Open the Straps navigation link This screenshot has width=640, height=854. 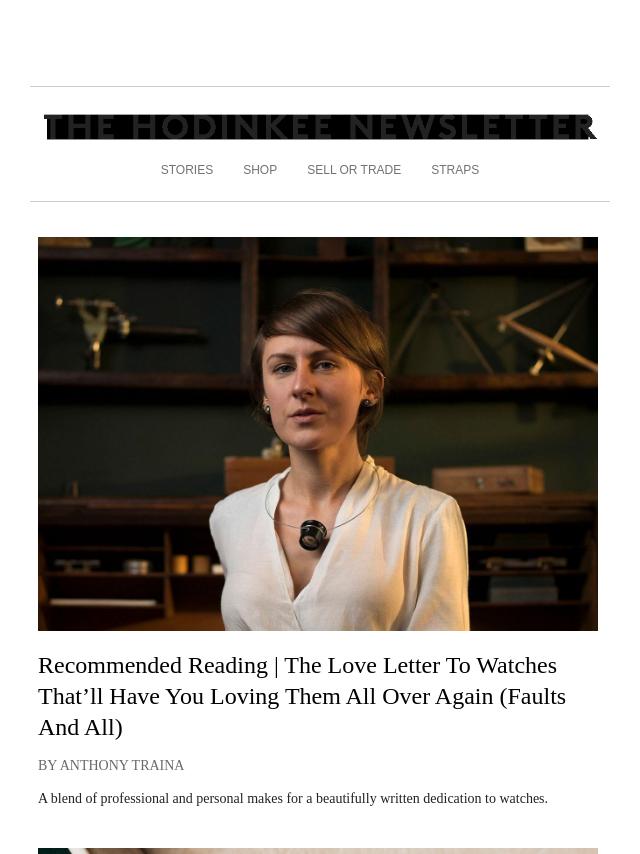[x=455, y=170]
